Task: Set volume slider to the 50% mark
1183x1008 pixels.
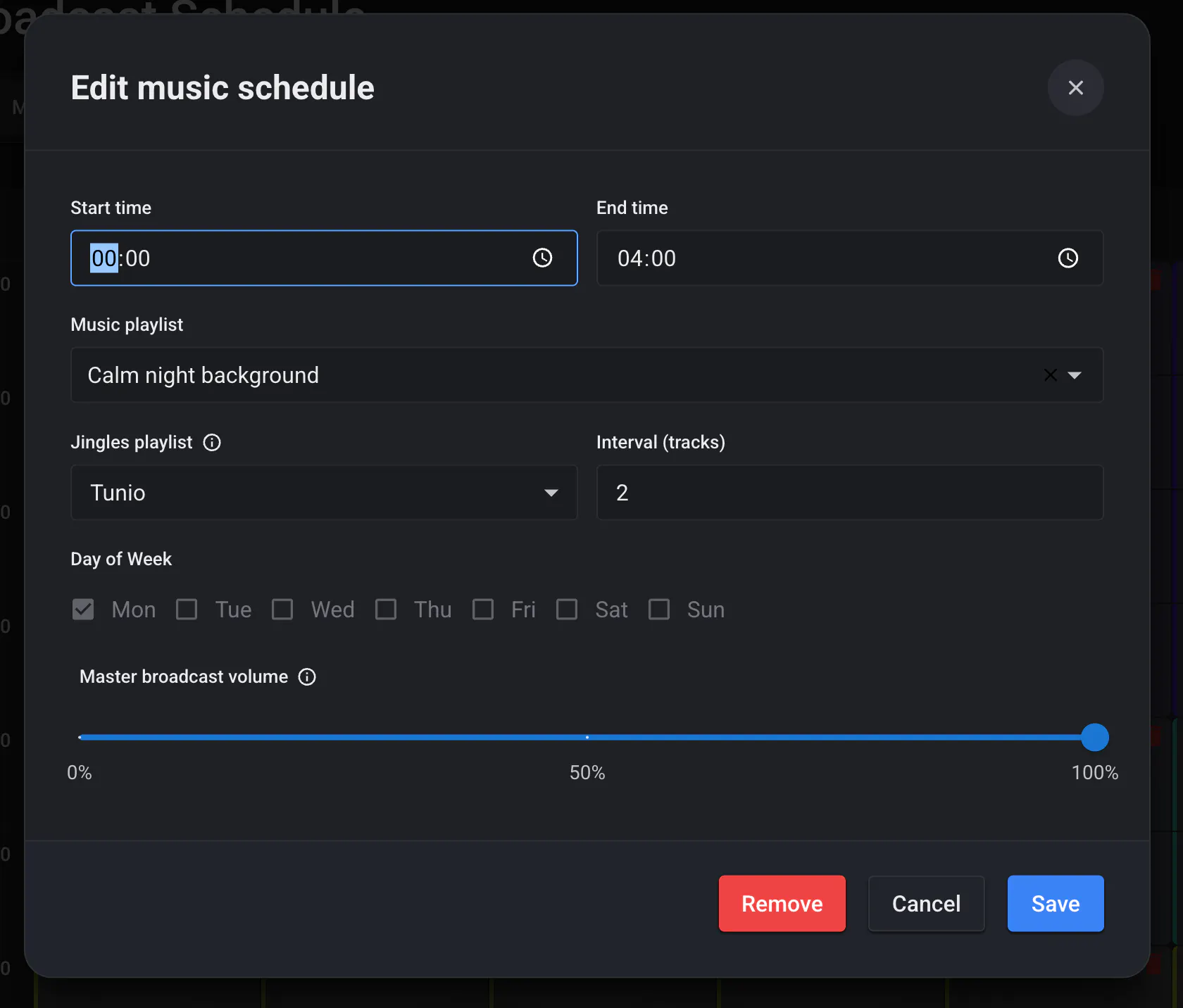Action: pyautogui.click(x=587, y=738)
